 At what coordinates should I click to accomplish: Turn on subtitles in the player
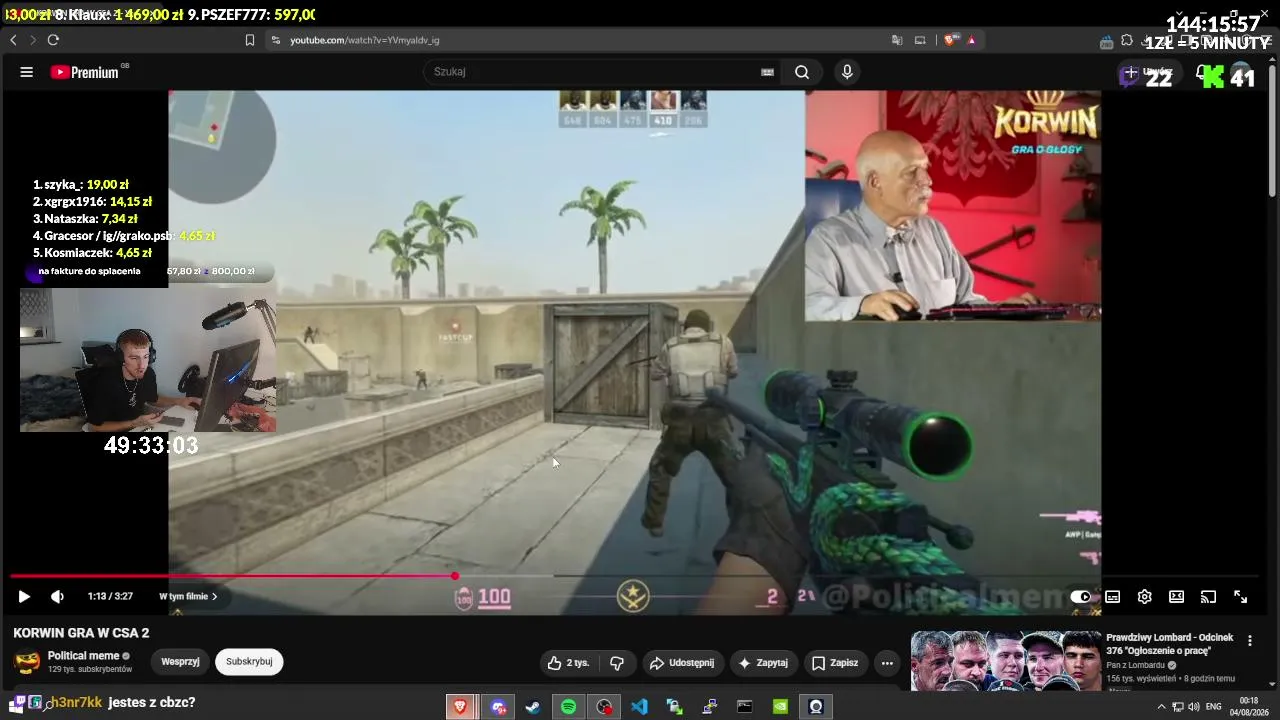click(1113, 597)
